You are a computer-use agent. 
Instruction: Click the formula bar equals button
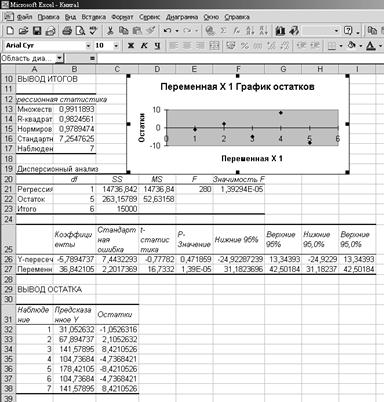coord(92,59)
